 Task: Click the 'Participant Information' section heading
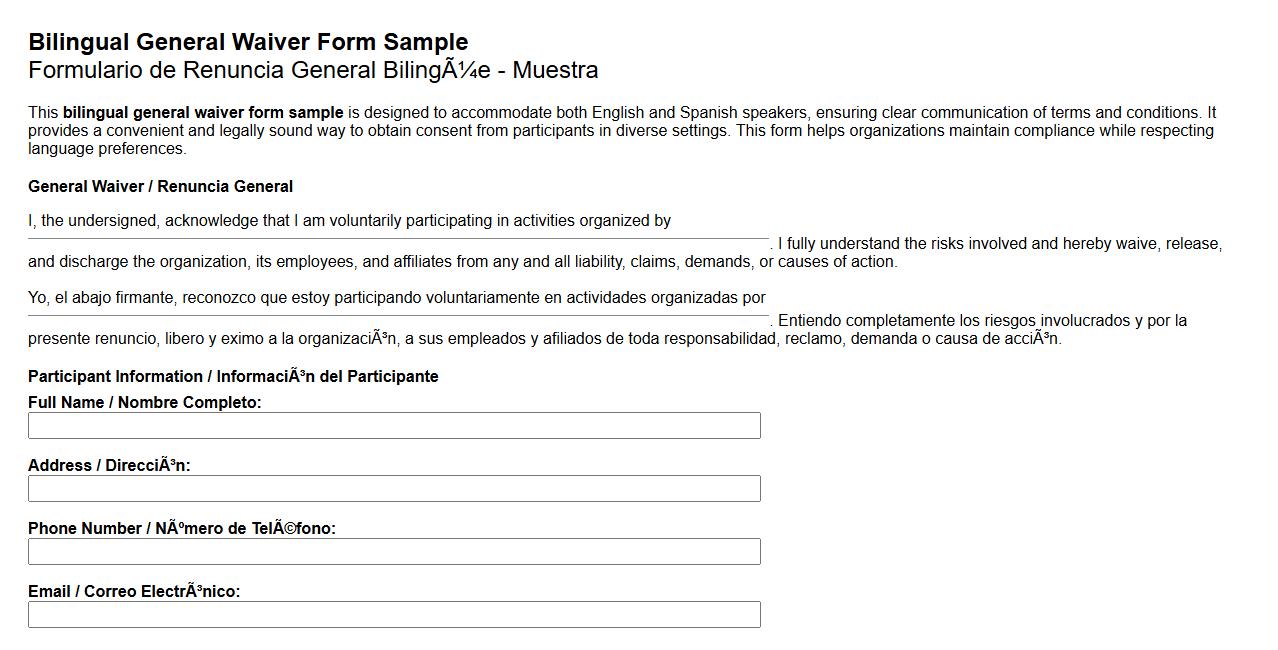(233, 376)
